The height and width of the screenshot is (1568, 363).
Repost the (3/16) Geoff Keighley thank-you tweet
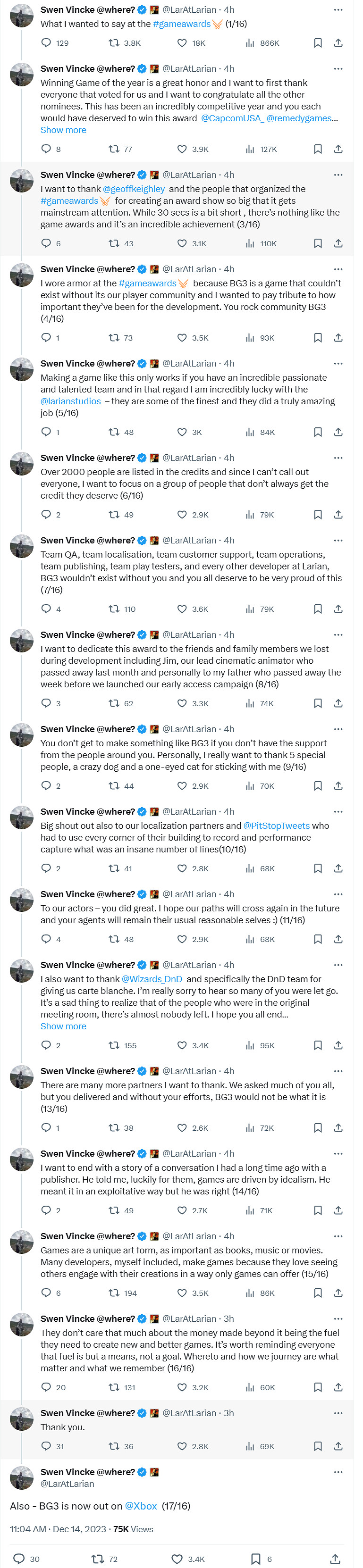(x=114, y=243)
